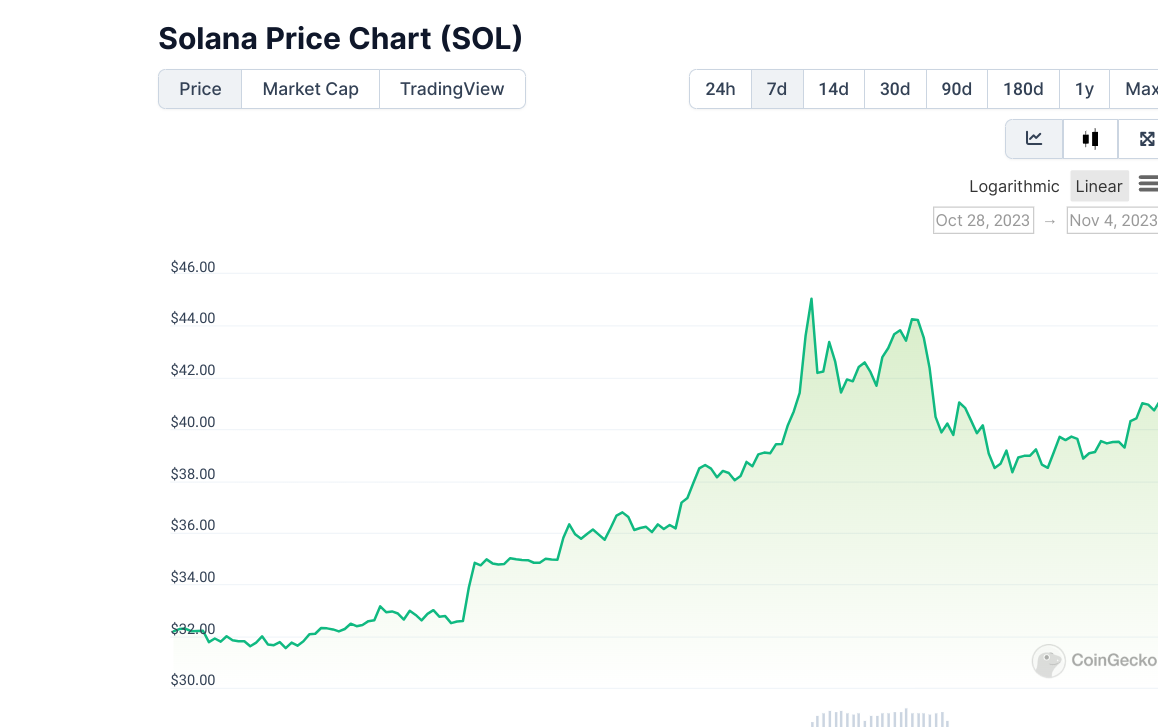This screenshot has width=1158, height=727.
Task: Click the CoinGecko gecko logo watermark
Action: tap(1049, 661)
